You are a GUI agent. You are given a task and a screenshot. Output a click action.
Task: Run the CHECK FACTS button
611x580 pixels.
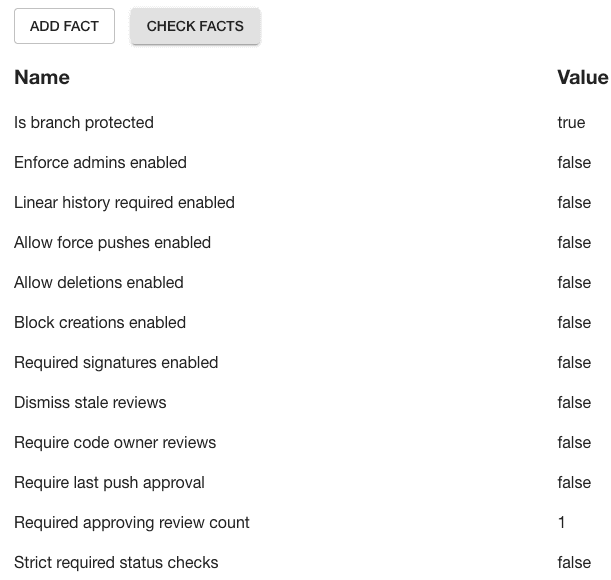[195, 26]
